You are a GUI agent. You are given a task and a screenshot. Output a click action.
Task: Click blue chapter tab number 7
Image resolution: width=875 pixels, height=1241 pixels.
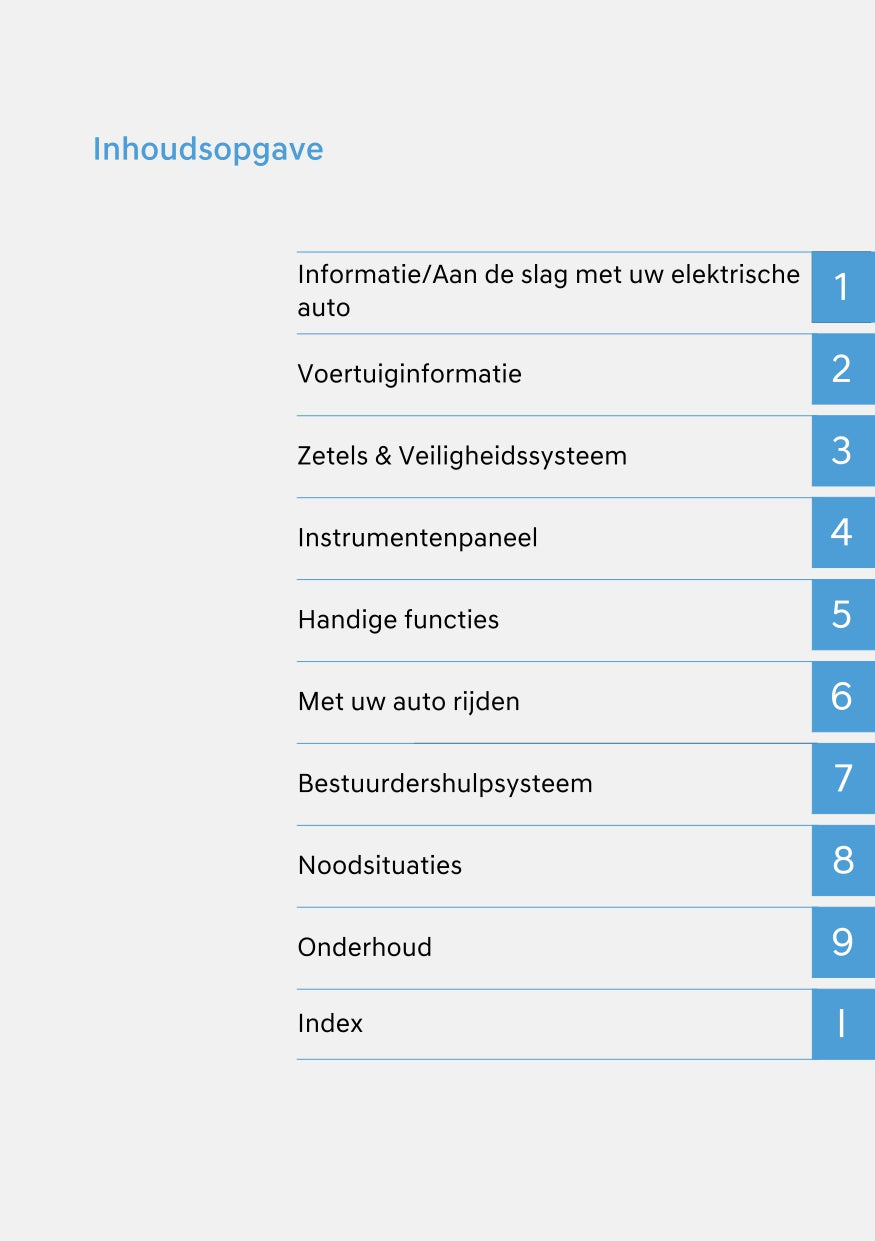point(842,779)
